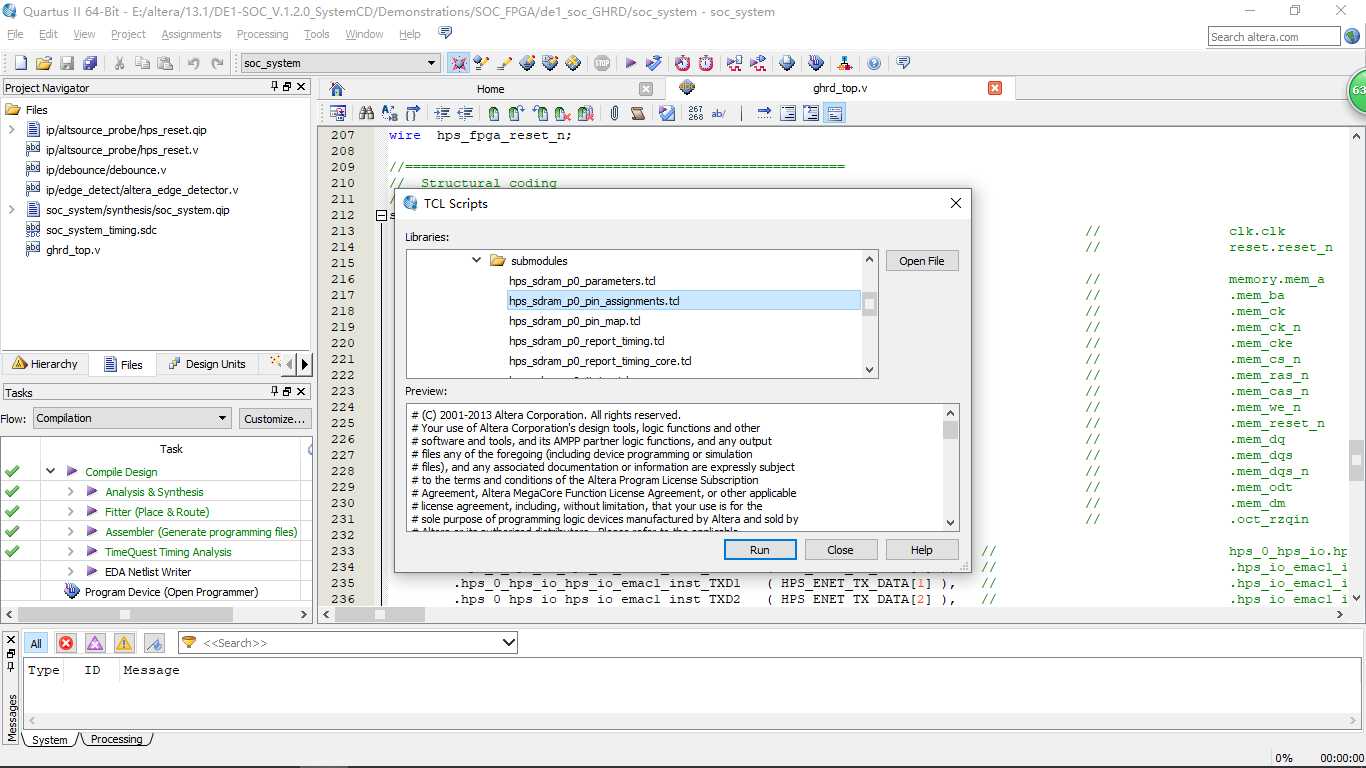1366x768 pixels.
Task: Click the Libraries list vertical scrollbar
Action: click(870, 314)
